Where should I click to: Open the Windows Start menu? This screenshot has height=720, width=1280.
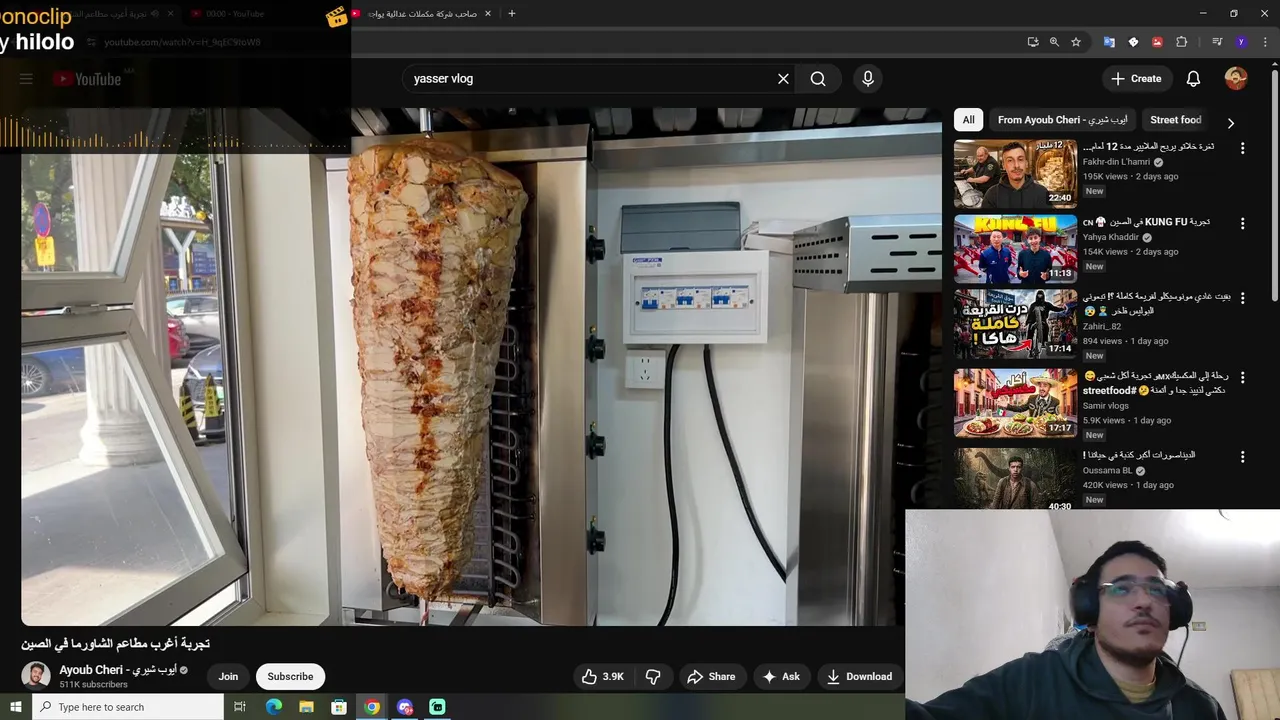pos(15,707)
